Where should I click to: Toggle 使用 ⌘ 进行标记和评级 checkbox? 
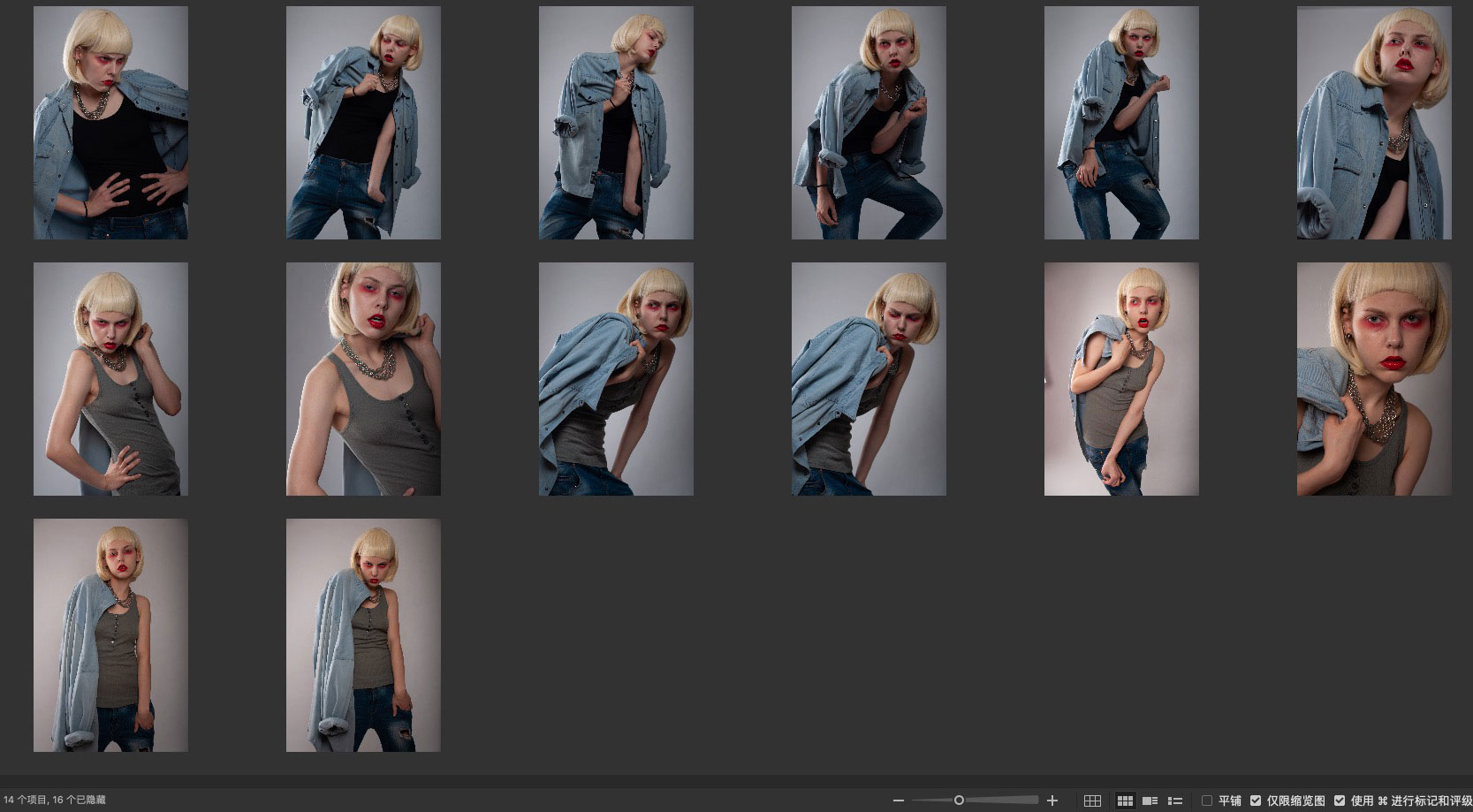point(1340,801)
